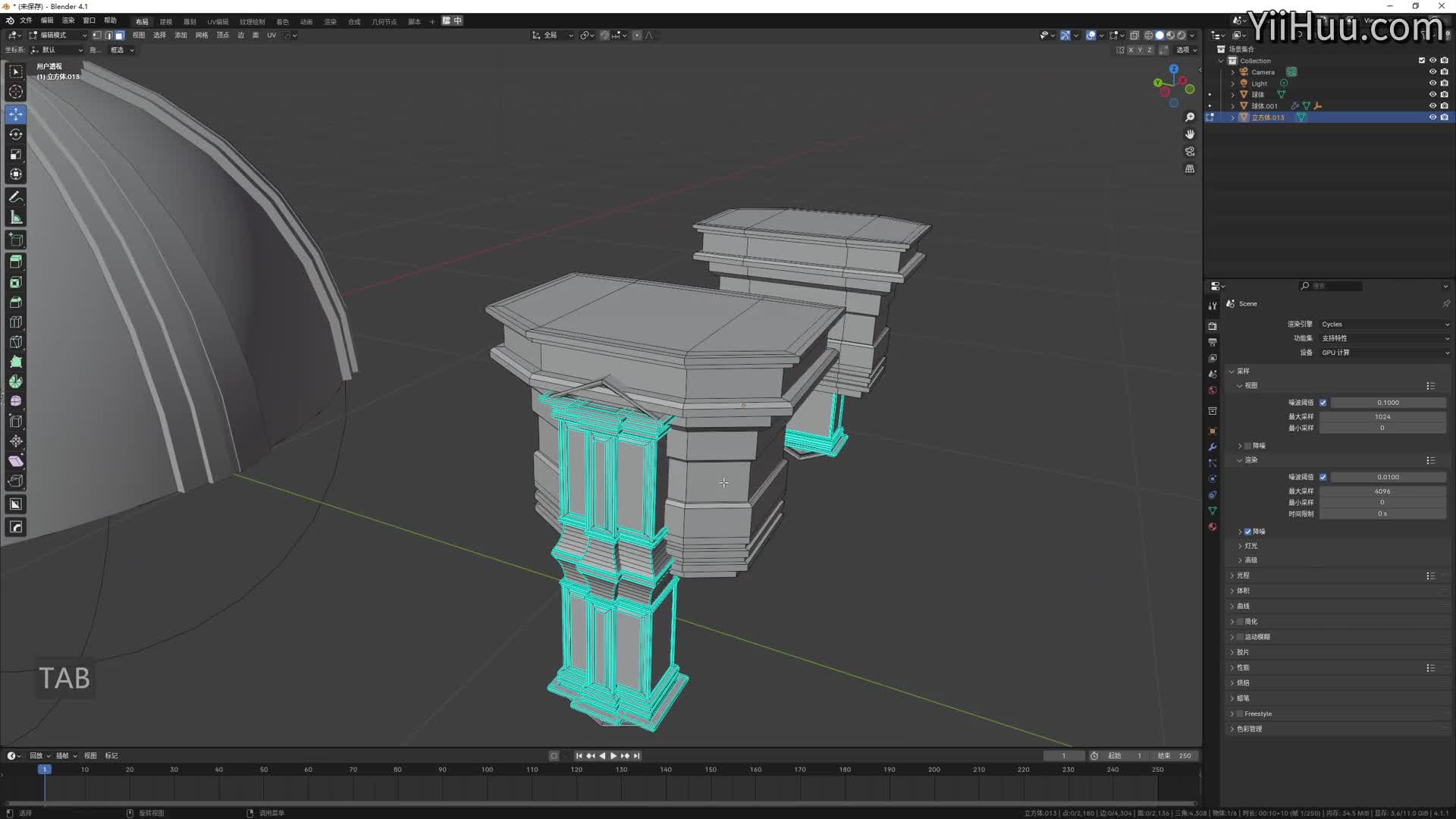Select the Move tool in toolbar

click(15, 114)
